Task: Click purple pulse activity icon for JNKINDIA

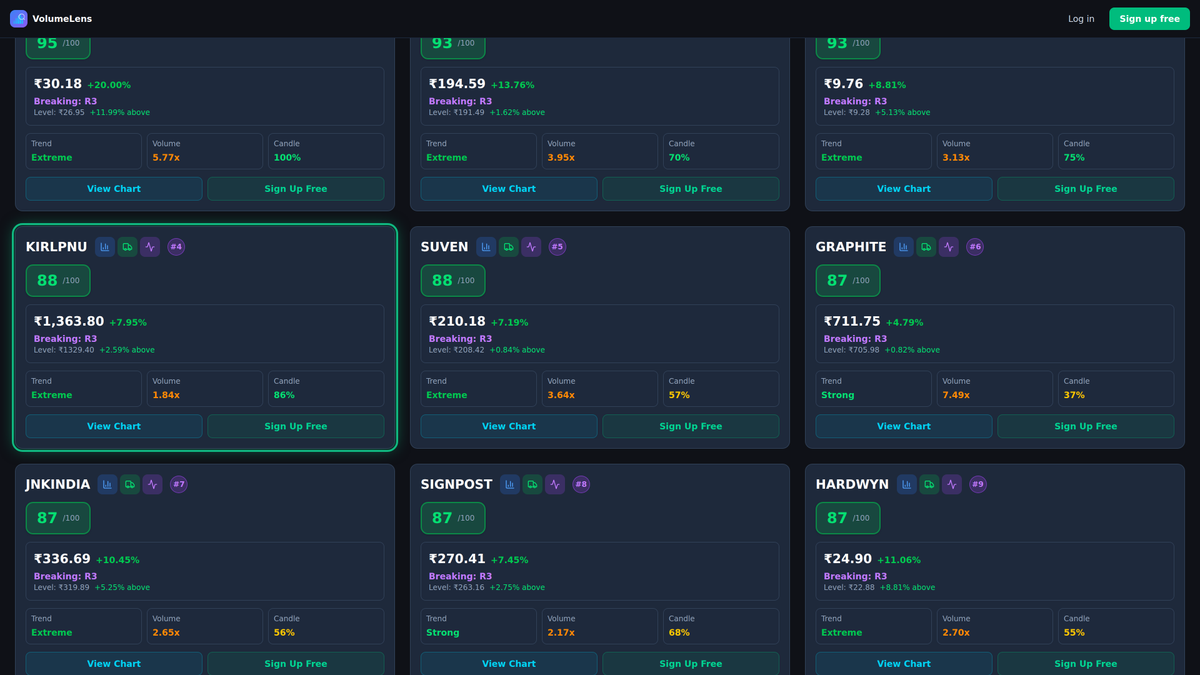Action: click(x=152, y=484)
